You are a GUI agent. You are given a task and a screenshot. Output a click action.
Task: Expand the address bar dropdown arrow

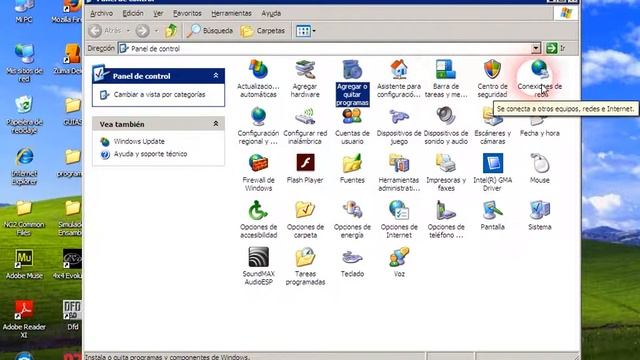pyautogui.click(x=536, y=49)
